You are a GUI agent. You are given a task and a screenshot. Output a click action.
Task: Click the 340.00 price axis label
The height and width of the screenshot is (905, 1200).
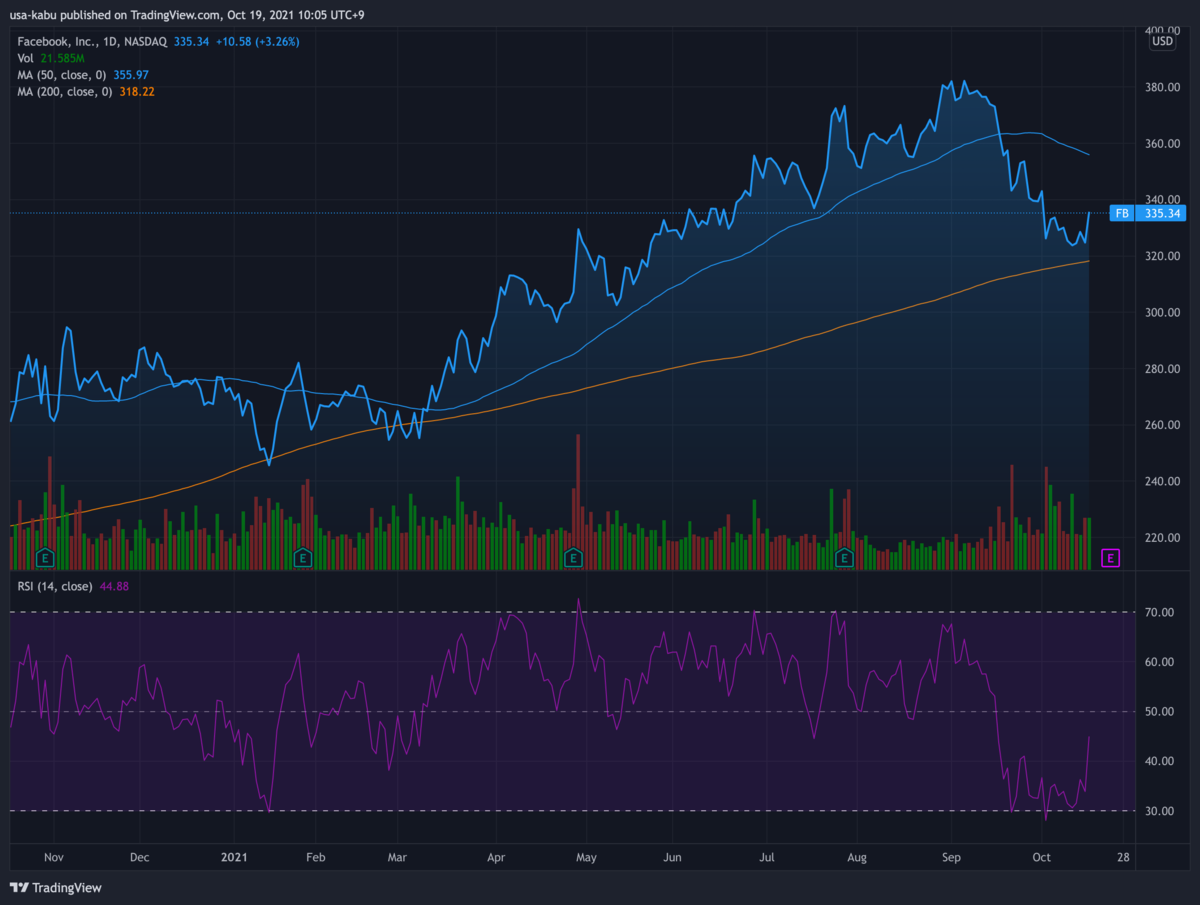[x=1162, y=199]
